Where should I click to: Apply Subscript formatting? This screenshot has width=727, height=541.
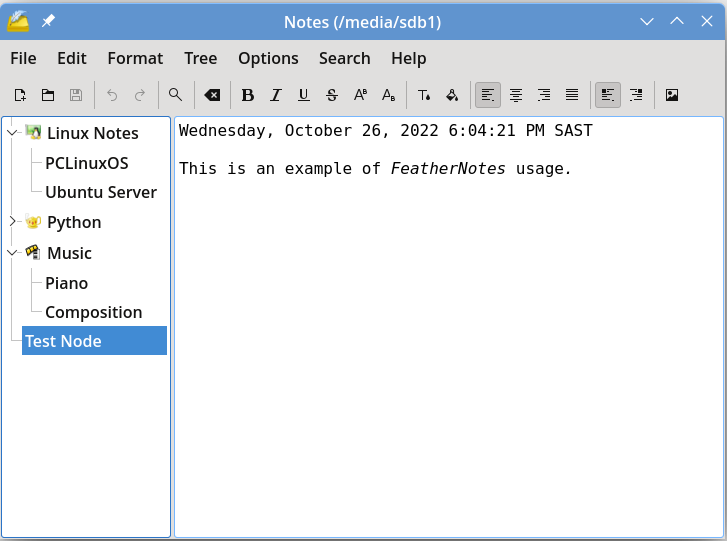[389, 95]
